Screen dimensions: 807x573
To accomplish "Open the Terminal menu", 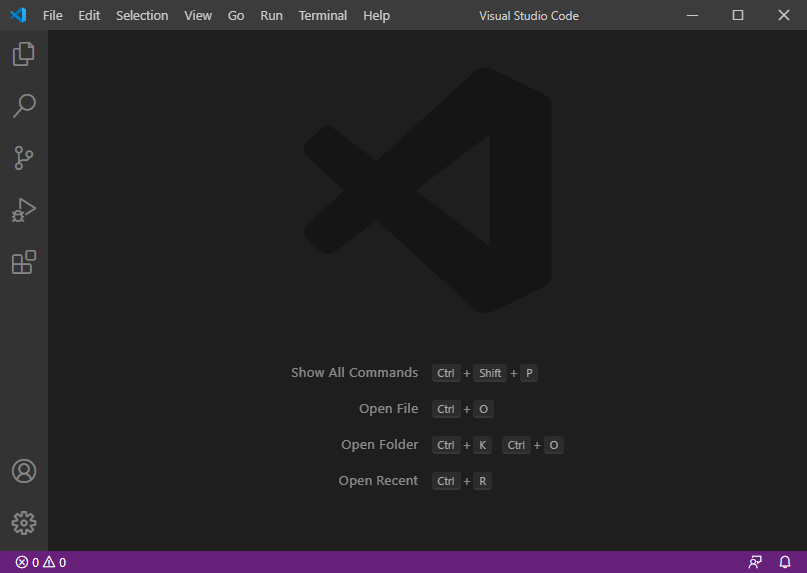I will (323, 15).
